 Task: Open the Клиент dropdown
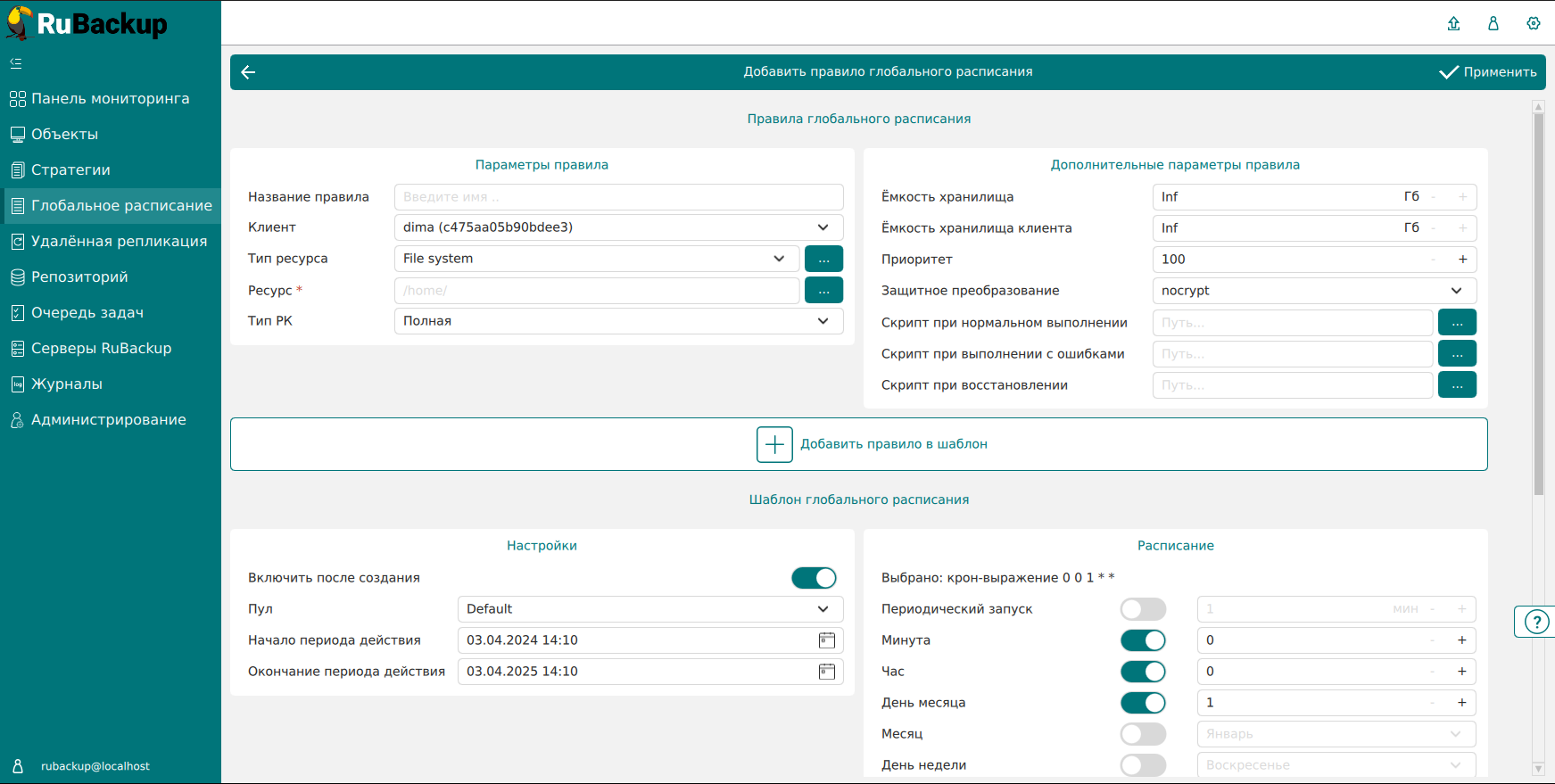(x=618, y=227)
